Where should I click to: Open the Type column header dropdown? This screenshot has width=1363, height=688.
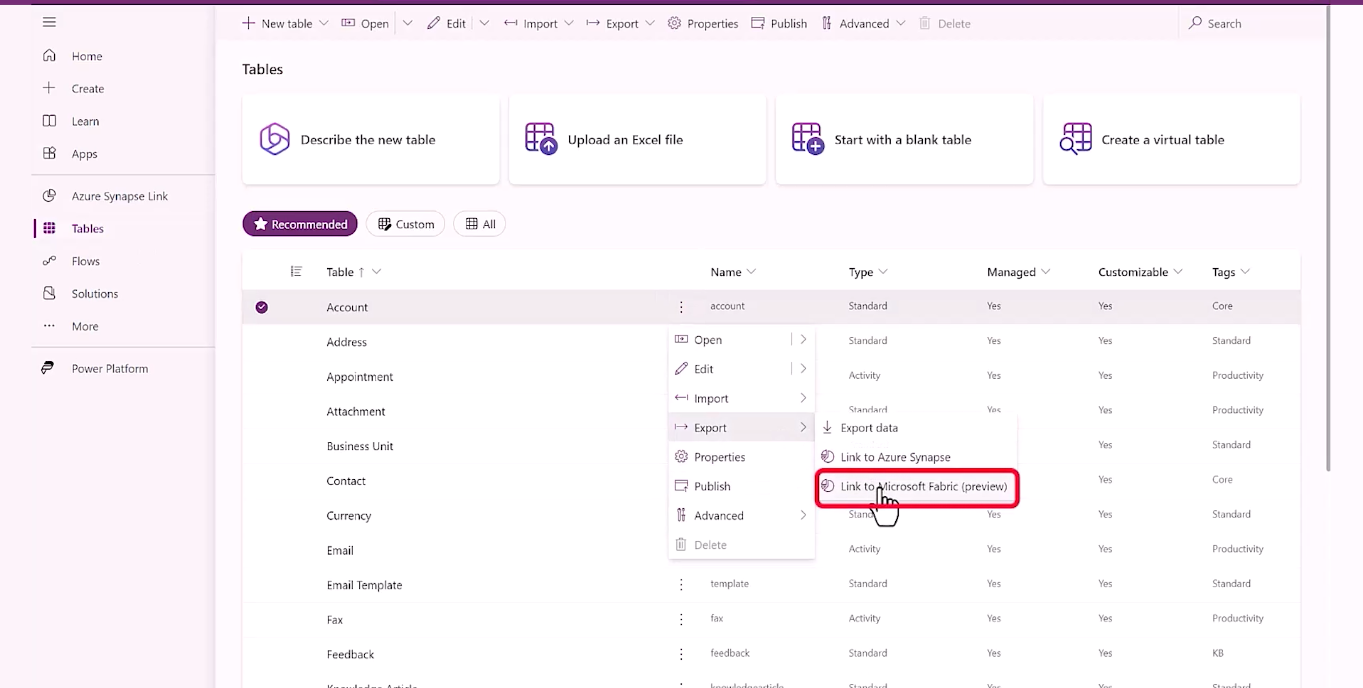[x=883, y=272]
